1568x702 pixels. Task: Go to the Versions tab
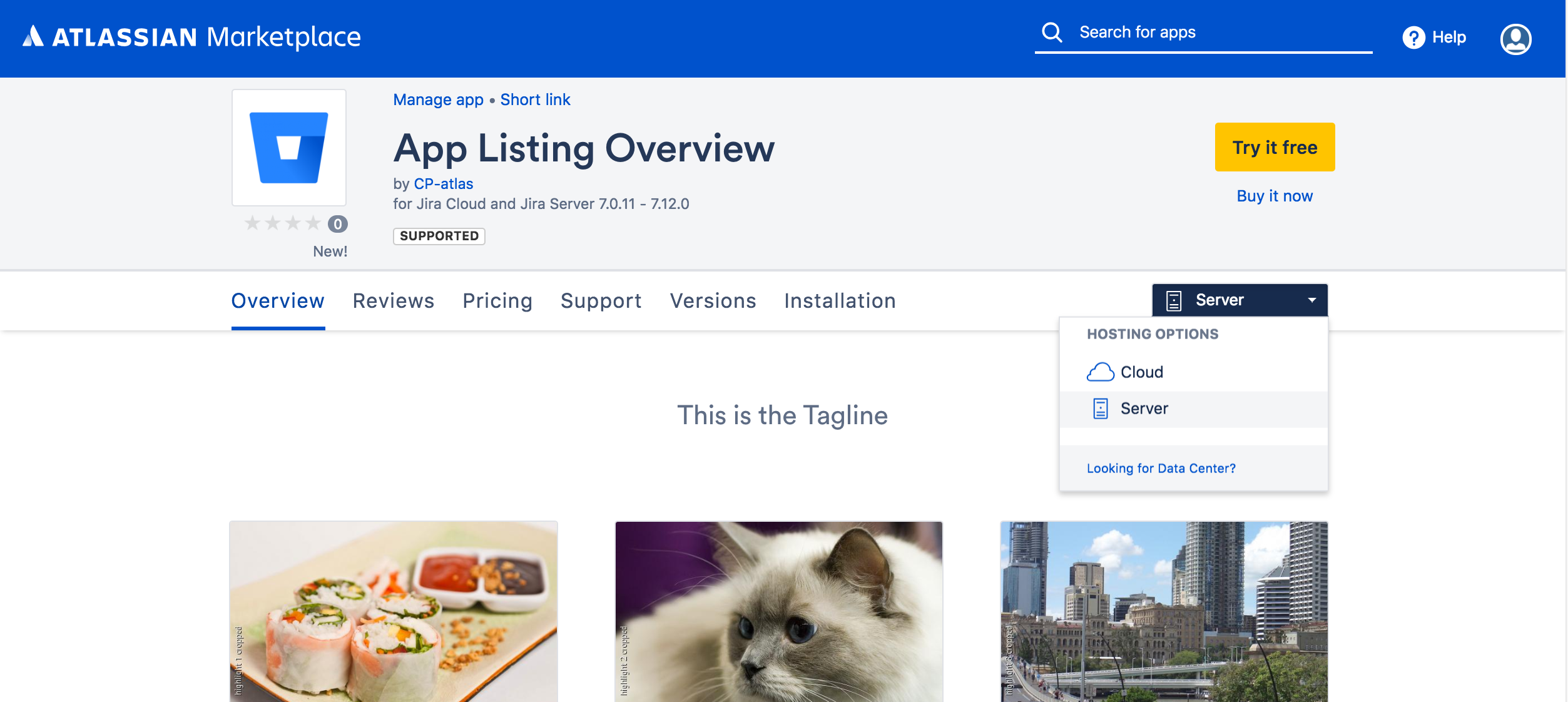(713, 301)
